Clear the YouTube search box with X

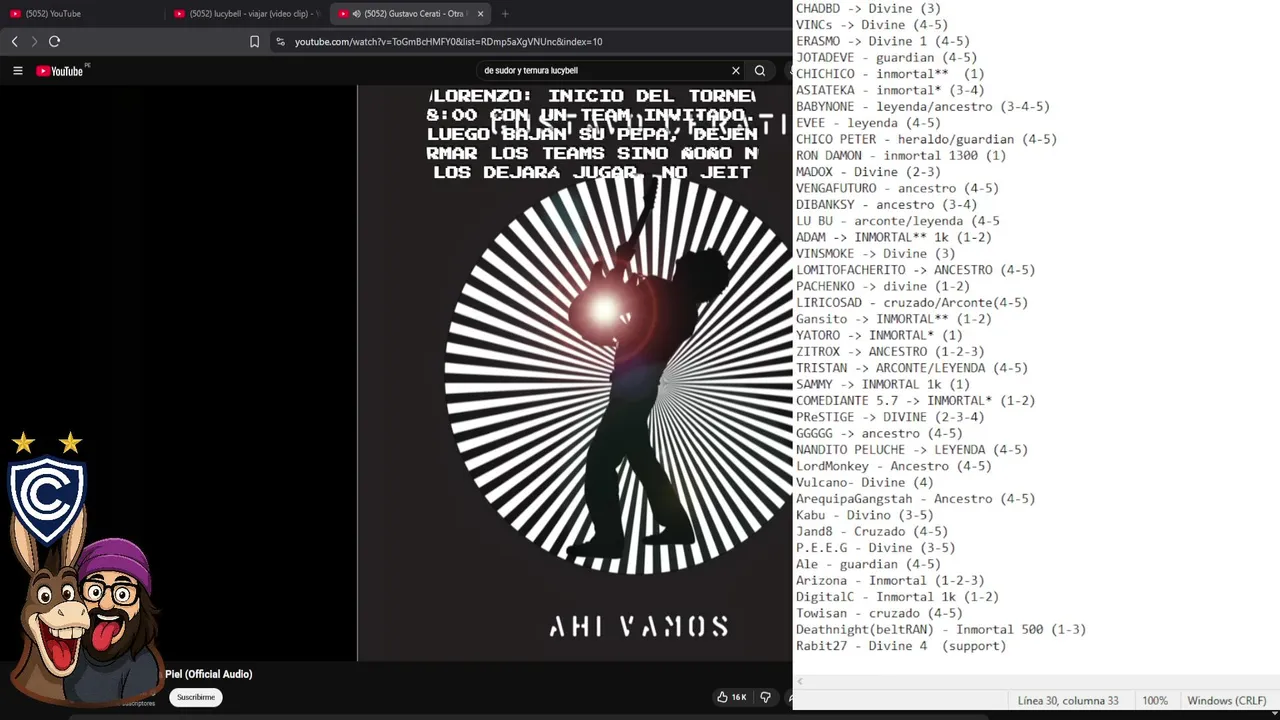click(x=736, y=70)
